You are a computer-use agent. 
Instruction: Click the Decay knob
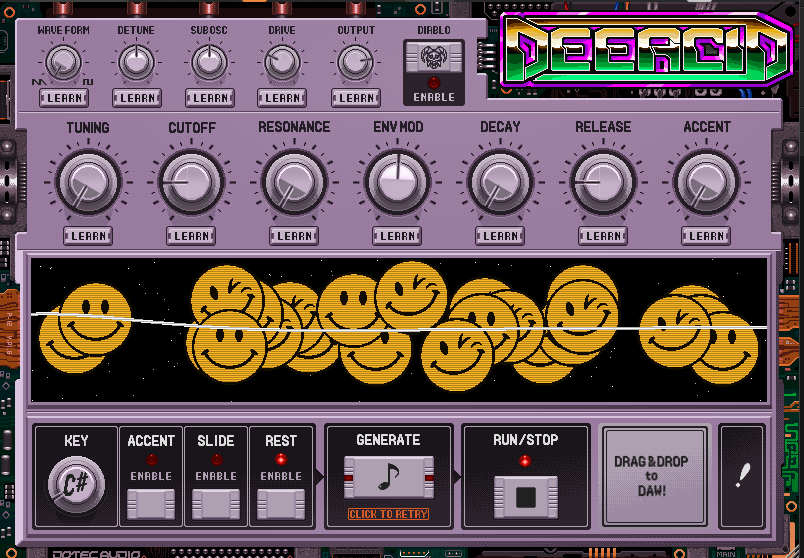click(x=500, y=182)
